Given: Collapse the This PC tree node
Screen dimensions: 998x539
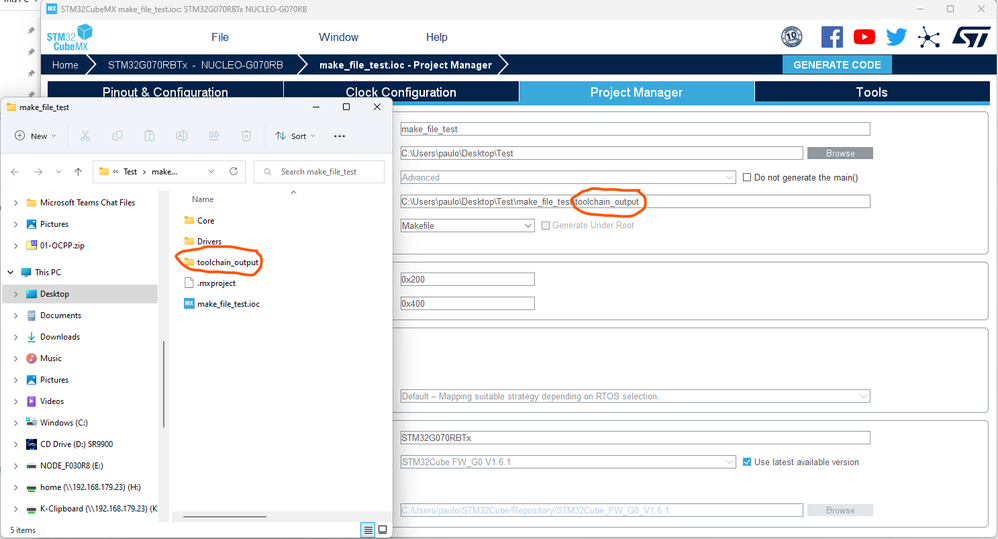Looking at the screenshot, I should point(11,272).
